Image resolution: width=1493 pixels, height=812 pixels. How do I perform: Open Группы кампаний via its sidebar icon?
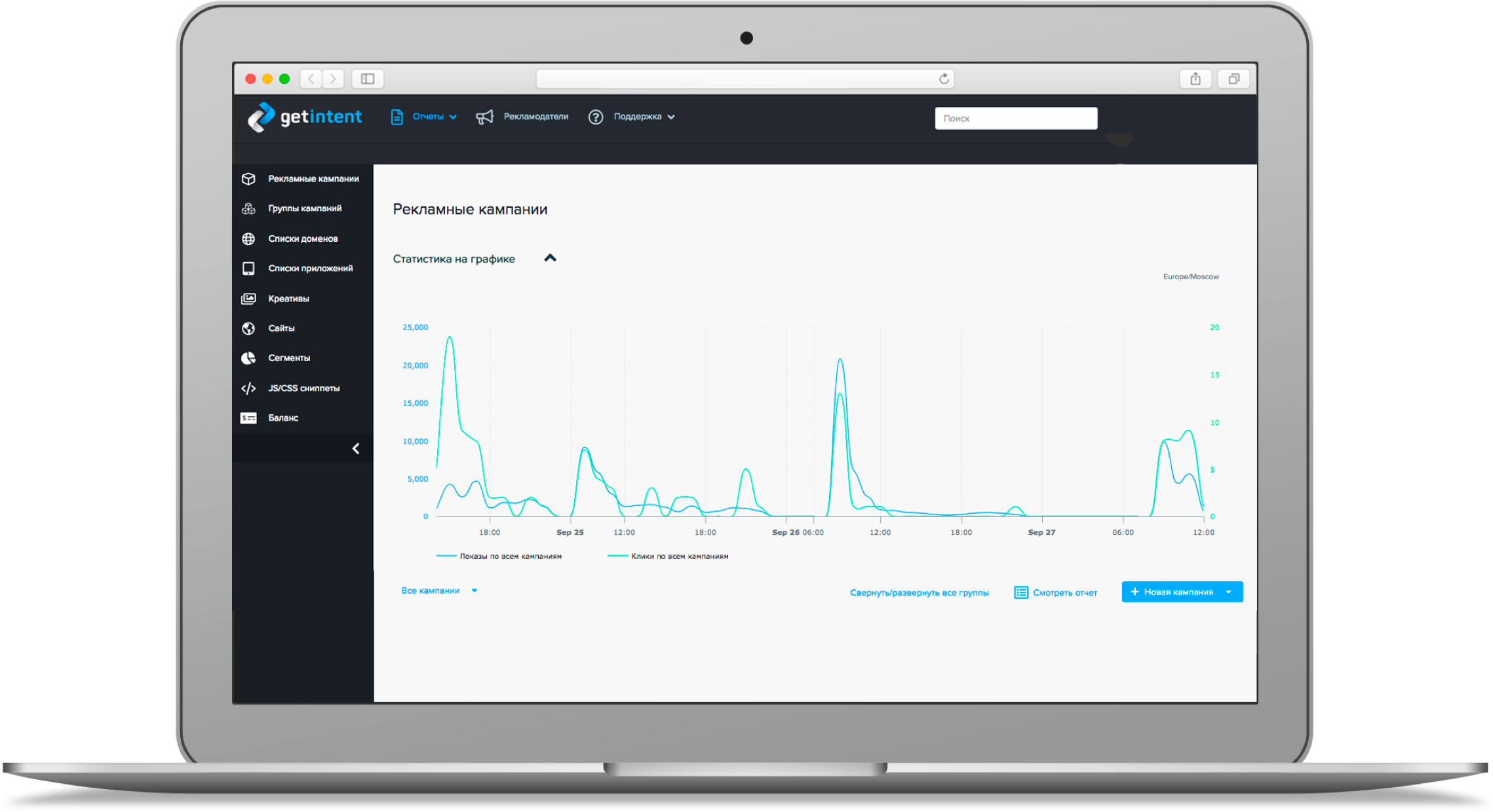(248, 208)
